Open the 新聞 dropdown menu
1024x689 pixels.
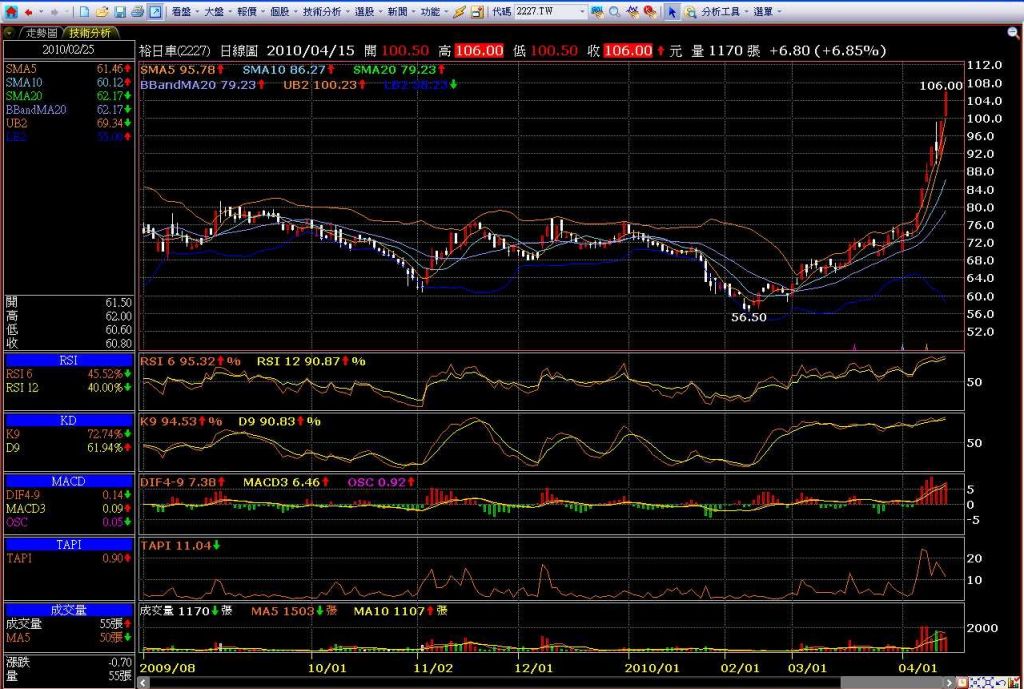pos(402,12)
